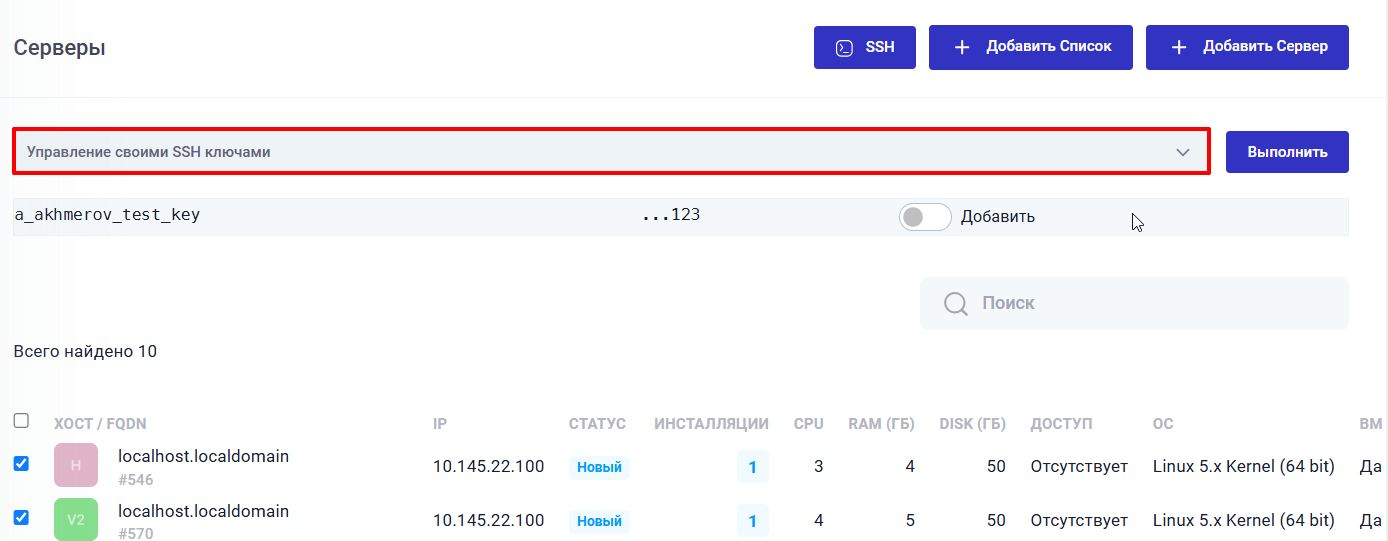The width and height of the screenshot is (1388, 541).
Task: Uncheck the checkbox for server #546
Action: (21, 463)
